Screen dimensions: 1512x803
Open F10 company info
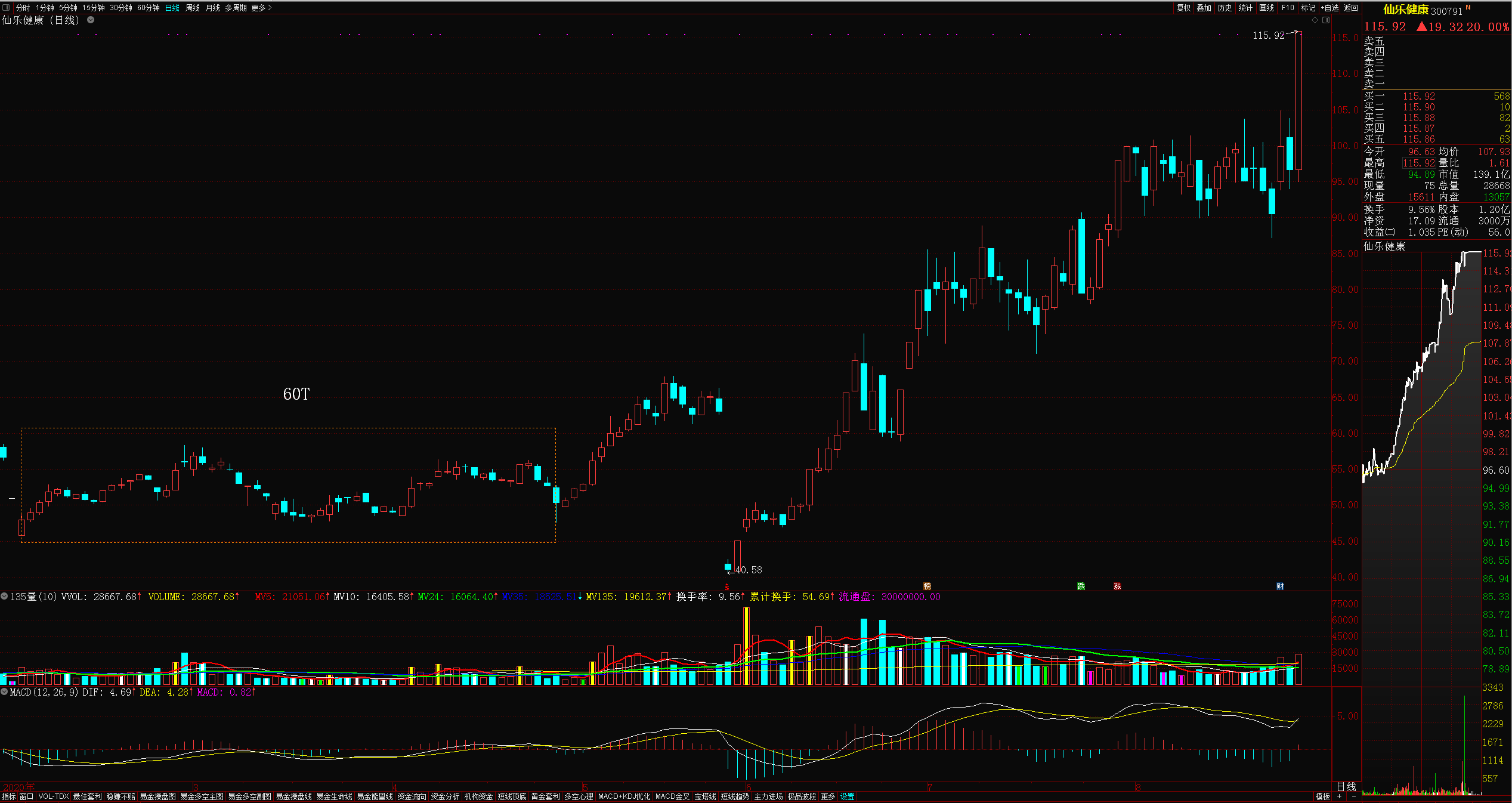pyautogui.click(x=1288, y=8)
